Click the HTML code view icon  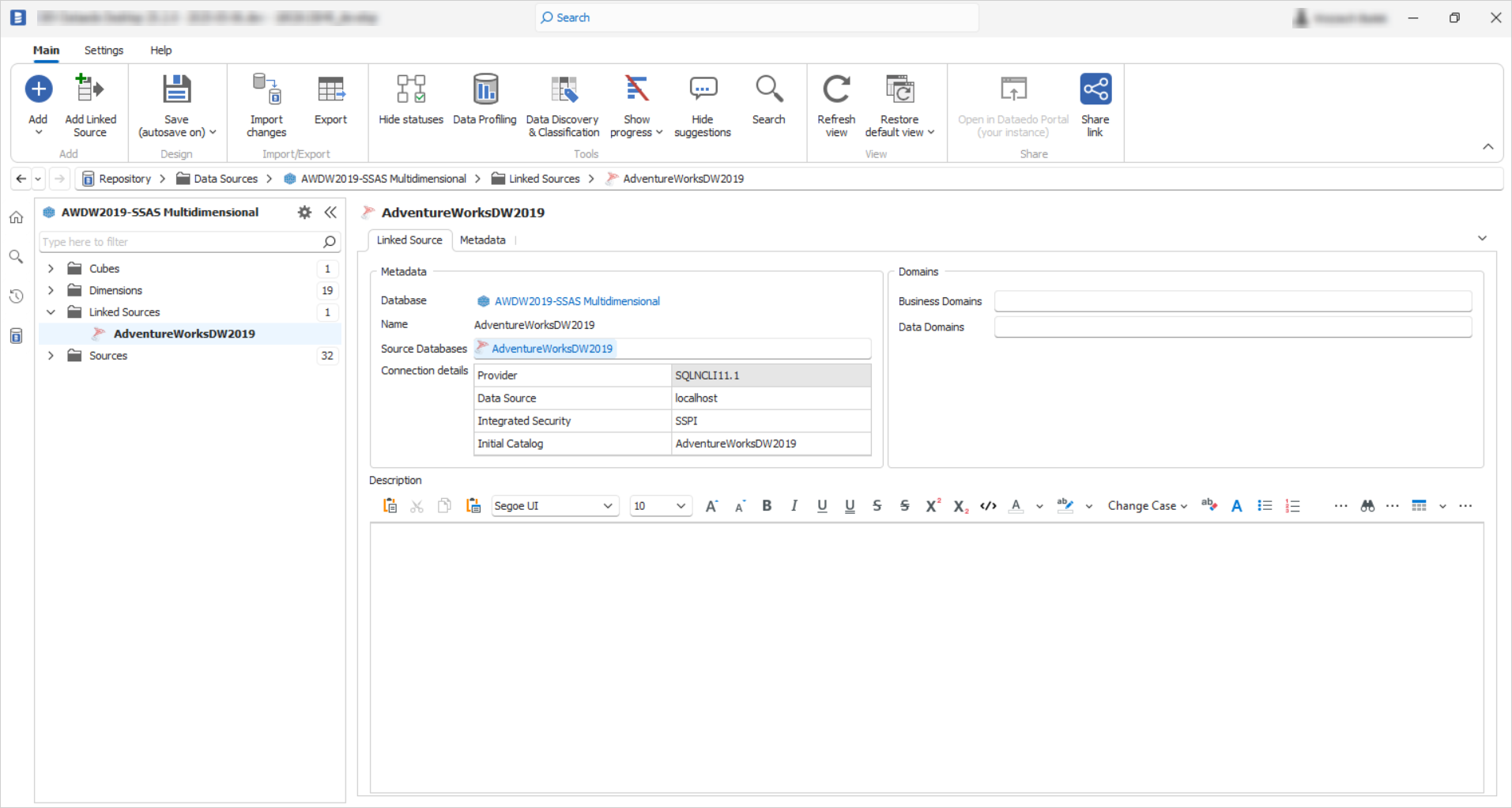pos(988,506)
